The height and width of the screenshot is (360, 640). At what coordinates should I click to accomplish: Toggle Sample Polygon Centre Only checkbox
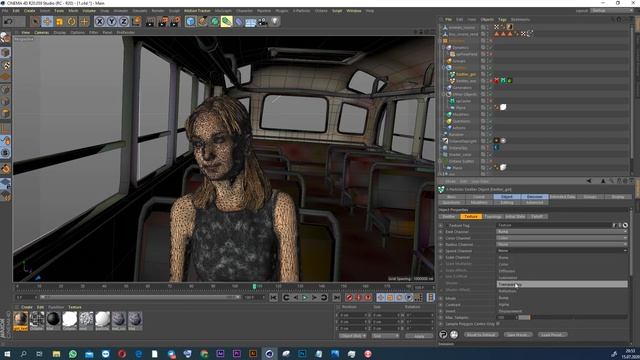coord(498,324)
